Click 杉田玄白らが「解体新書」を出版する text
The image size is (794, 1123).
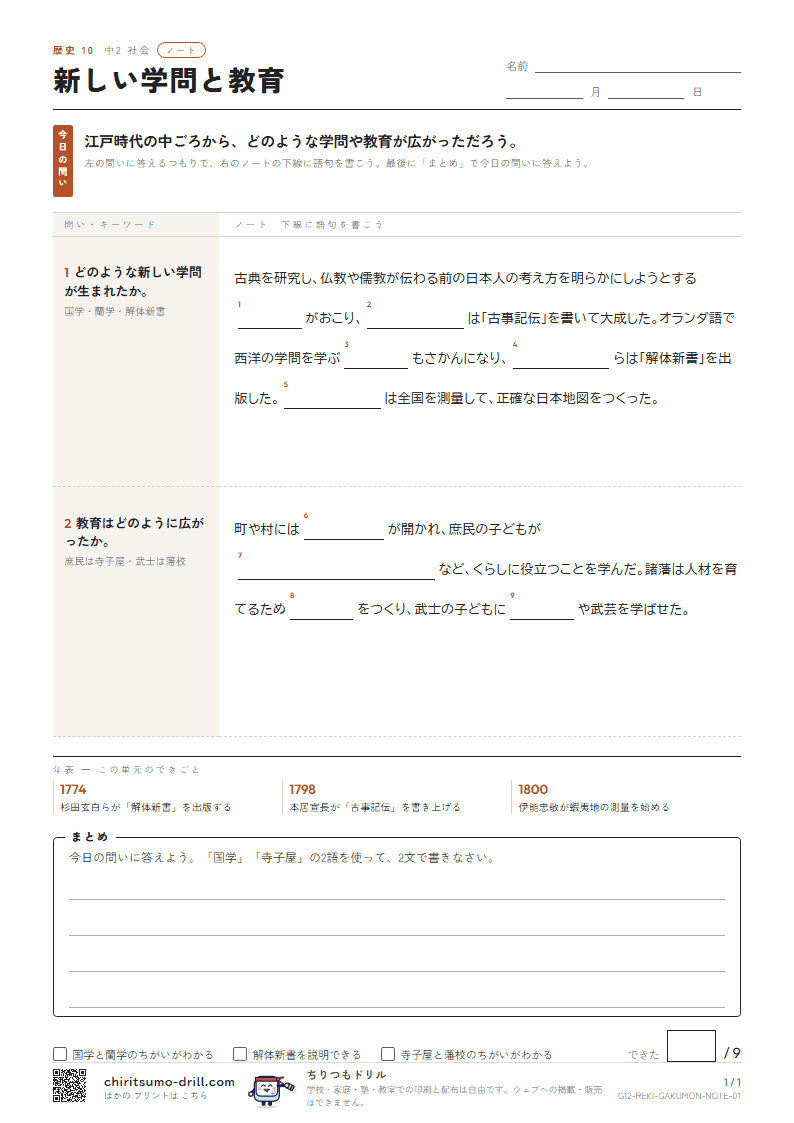[x=146, y=807]
